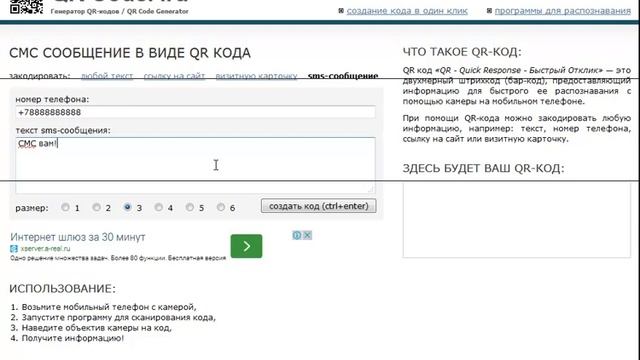
Task: Switch to 'любой текст' encoding tab
Action: click(x=107, y=76)
